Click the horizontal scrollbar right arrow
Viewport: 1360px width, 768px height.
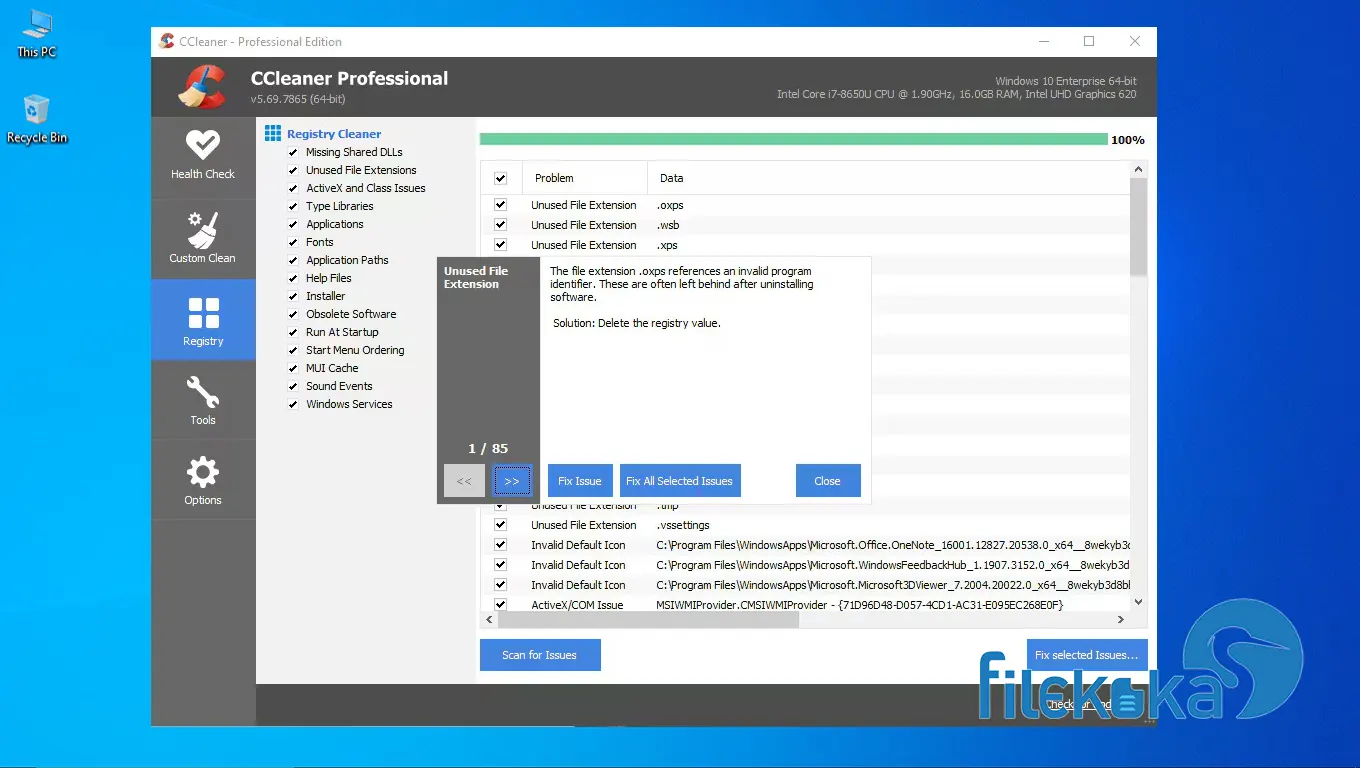[x=1122, y=620]
